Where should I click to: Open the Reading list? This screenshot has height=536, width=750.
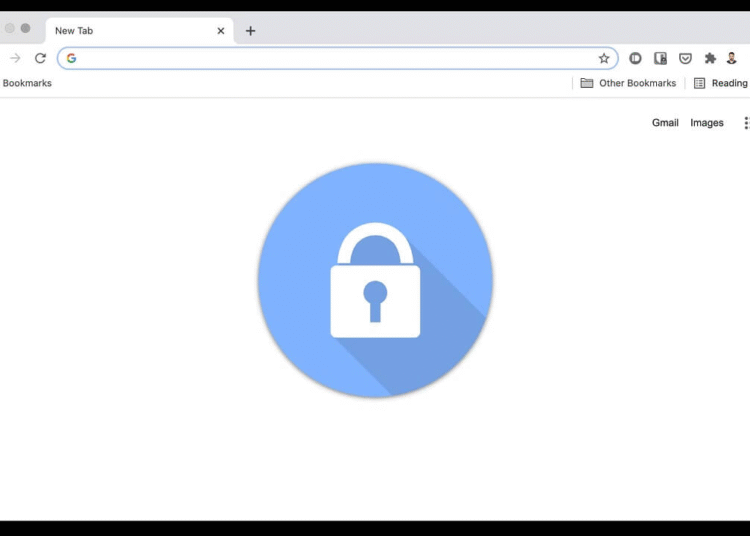coord(721,83)
